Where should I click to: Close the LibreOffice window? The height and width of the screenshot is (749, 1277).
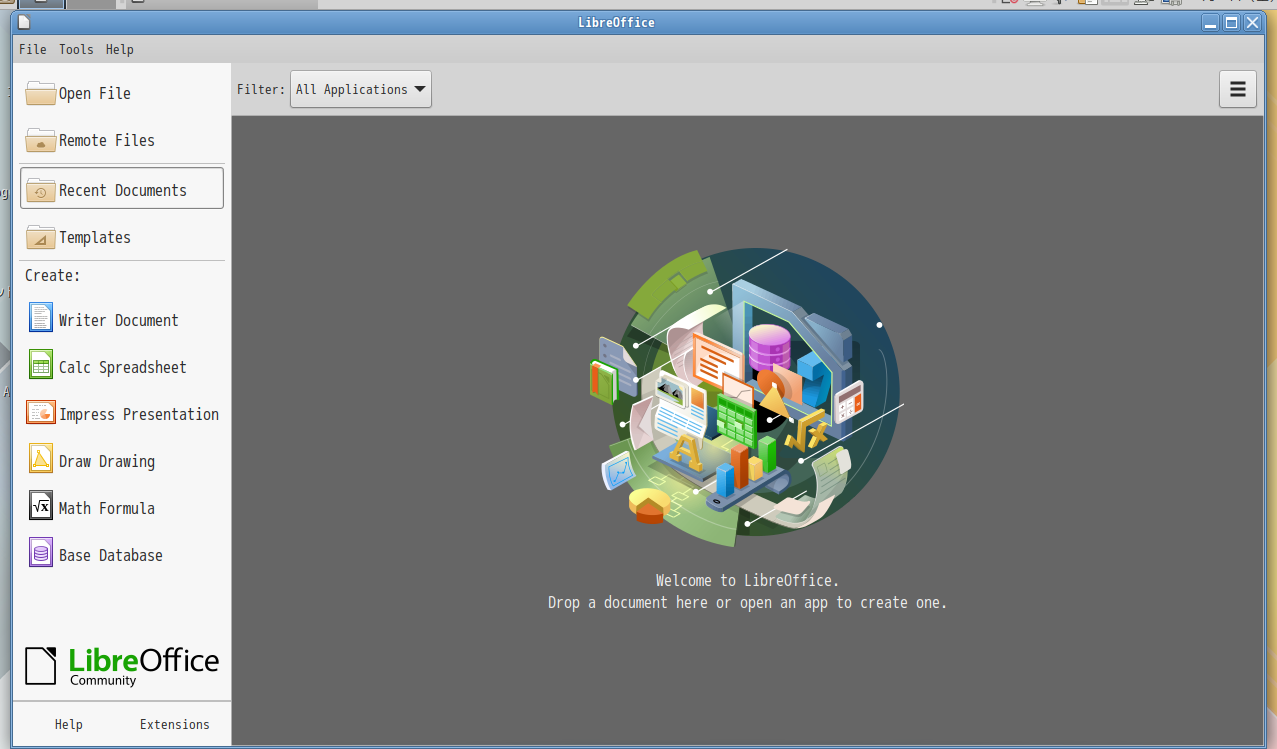point(1253,22)
